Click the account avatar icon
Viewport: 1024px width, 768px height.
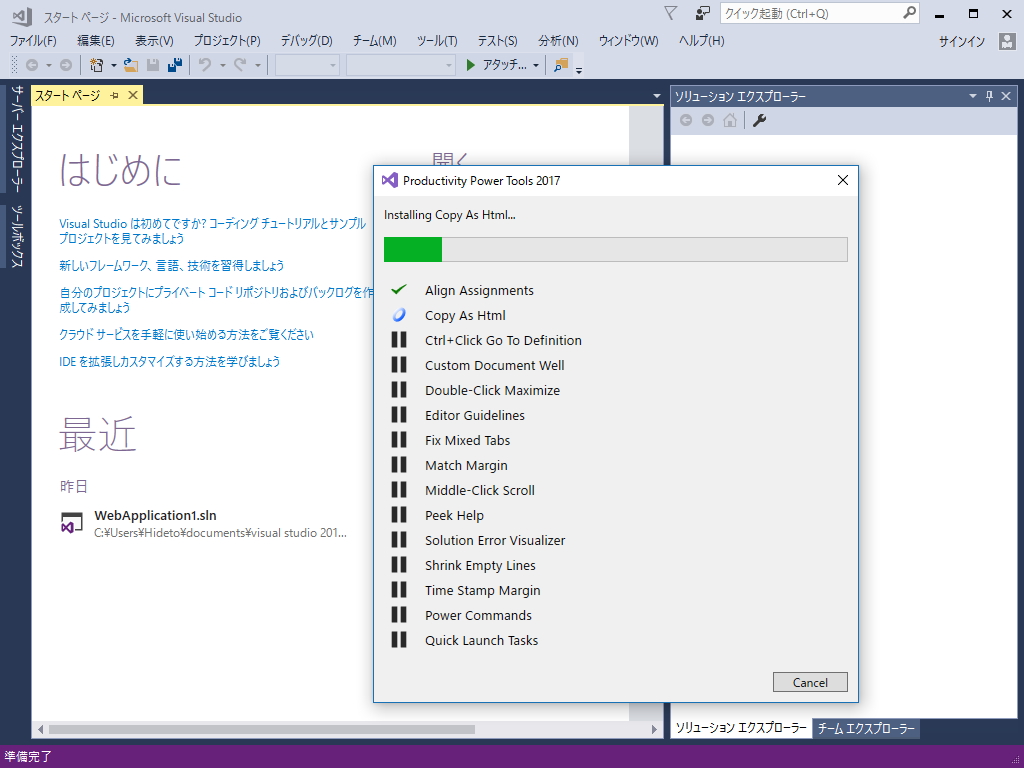[x=1007, y=42]
